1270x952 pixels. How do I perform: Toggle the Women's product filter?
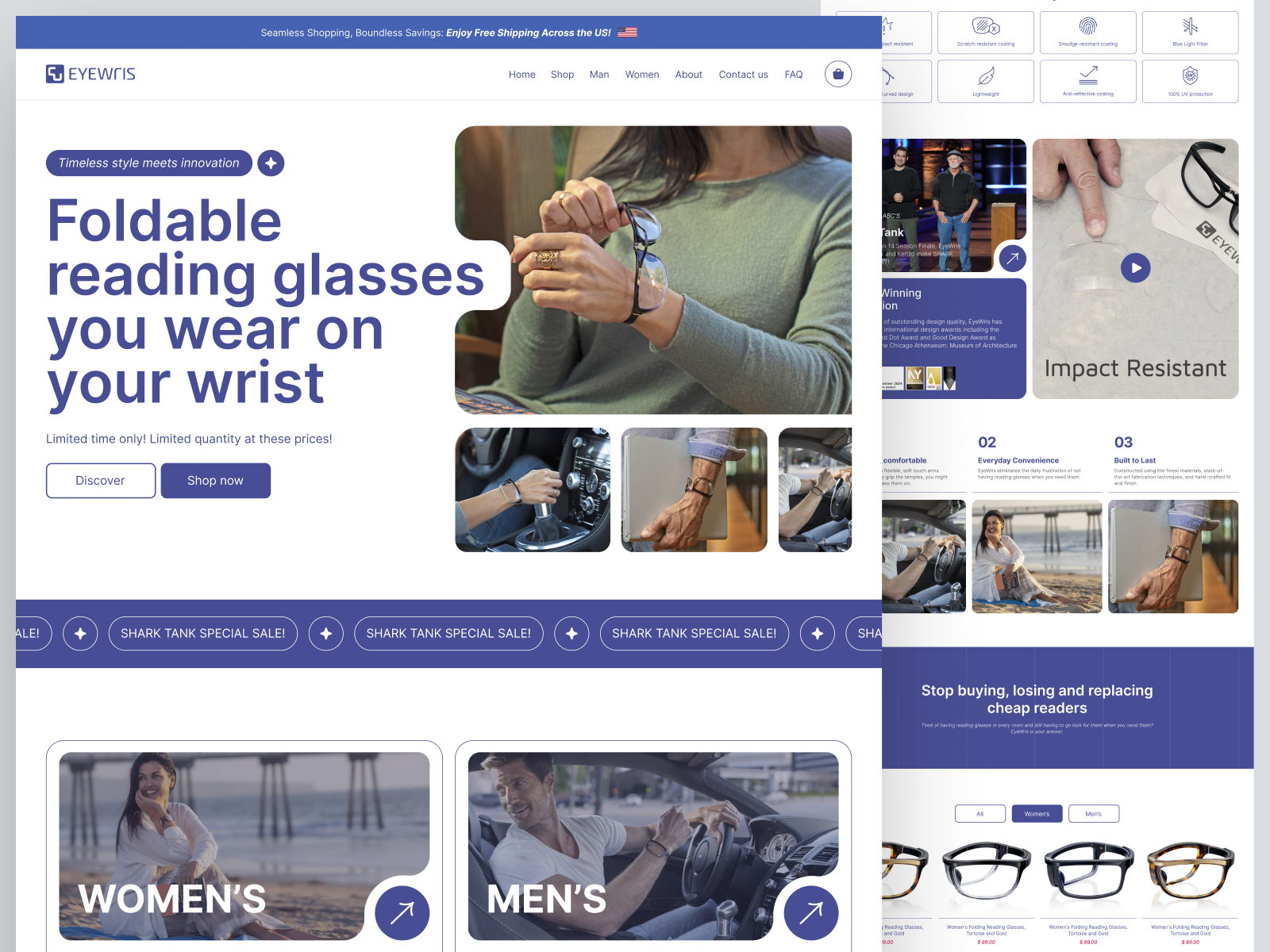pos(1037,813)
